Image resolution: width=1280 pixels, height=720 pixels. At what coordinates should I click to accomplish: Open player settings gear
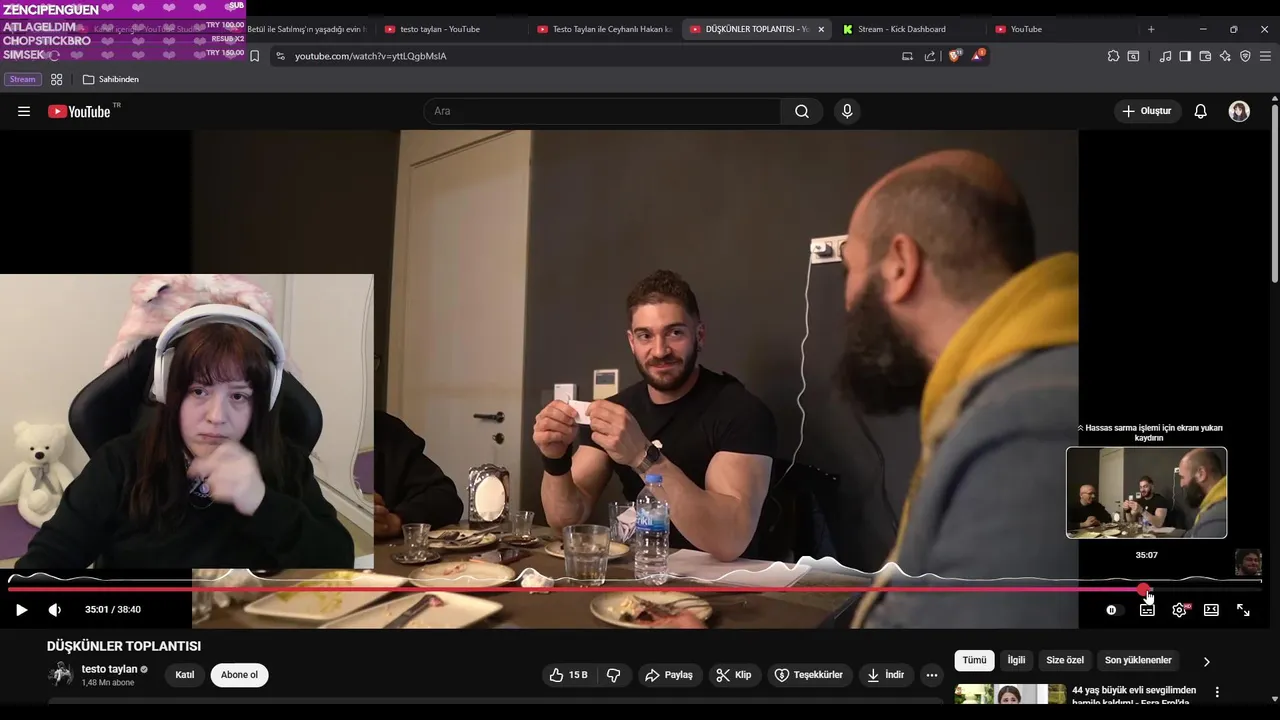pyautogui.click(x=1179, y=609)
